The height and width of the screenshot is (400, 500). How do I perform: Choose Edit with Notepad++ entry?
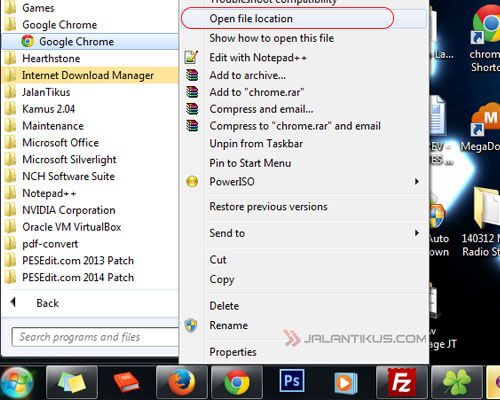pyautogui.click(x=258, y=57)
